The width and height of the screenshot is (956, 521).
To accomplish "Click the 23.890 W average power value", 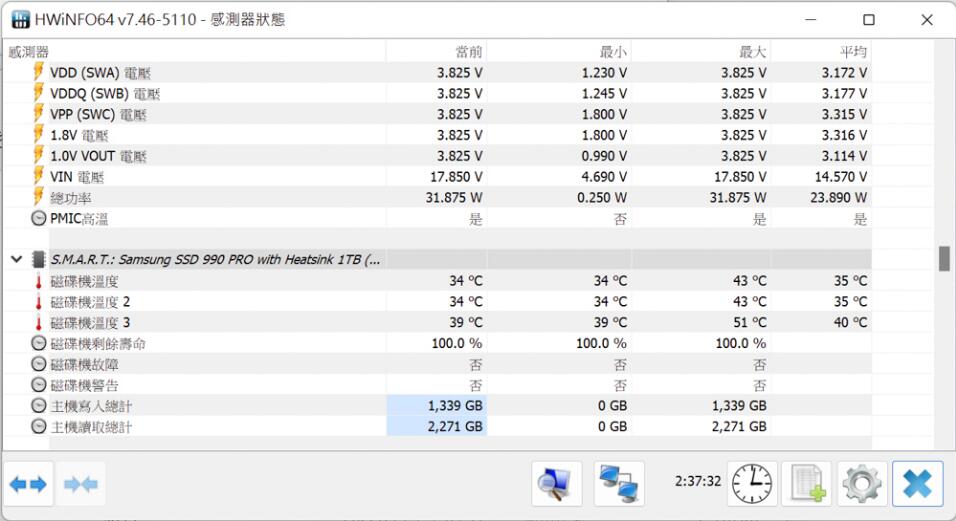I will (838, 197).
